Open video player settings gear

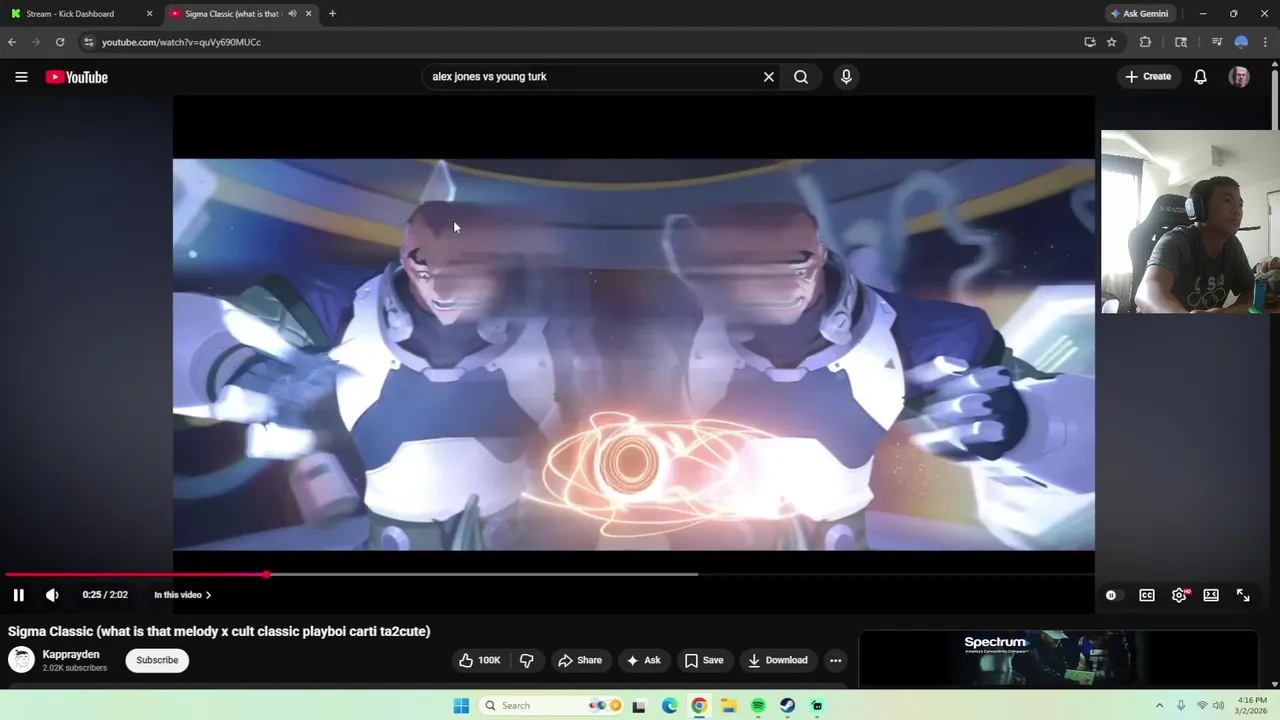[1179, 595]
